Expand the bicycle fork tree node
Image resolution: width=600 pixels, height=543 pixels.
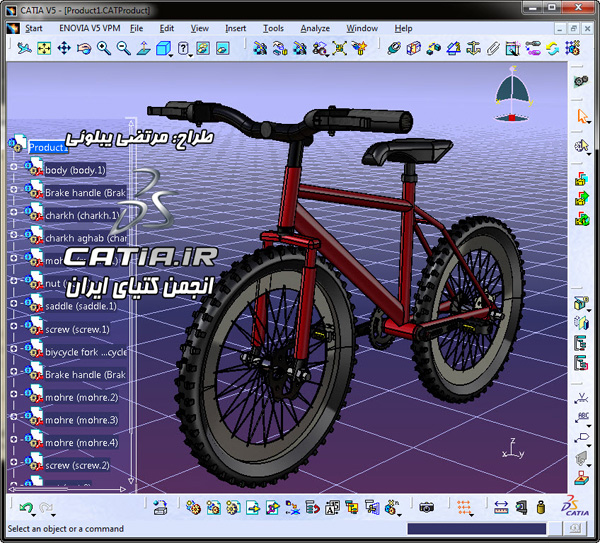pyautogui.click(x=13, y=348)
